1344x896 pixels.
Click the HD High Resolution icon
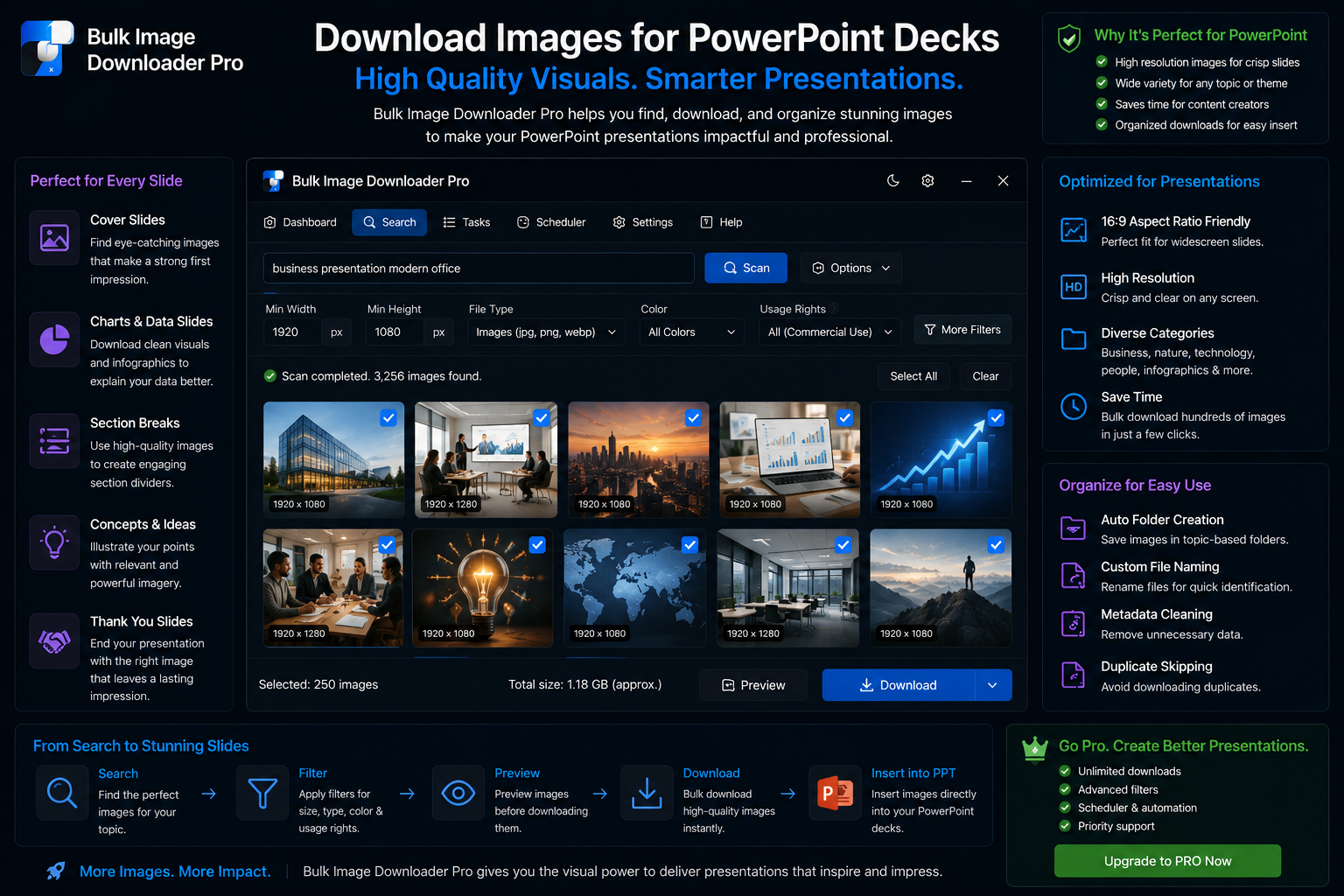point(1074,287)
